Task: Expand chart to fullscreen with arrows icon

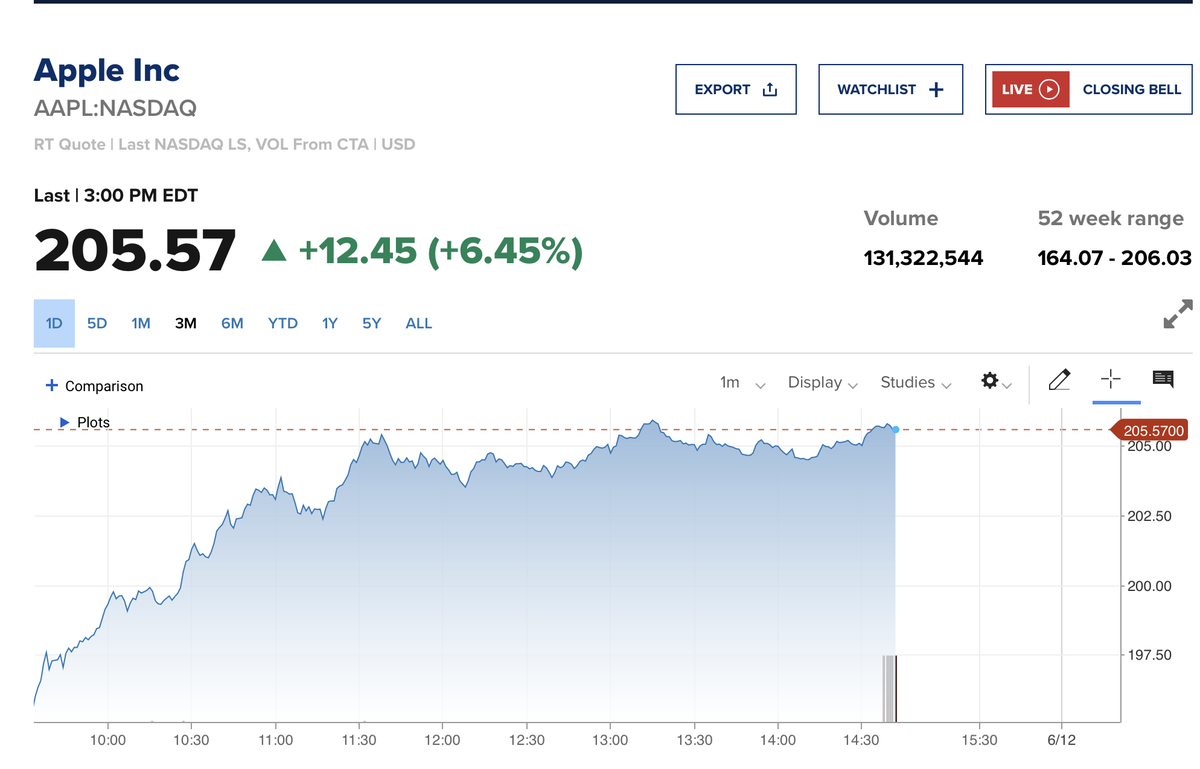Action: point(1178,314)
